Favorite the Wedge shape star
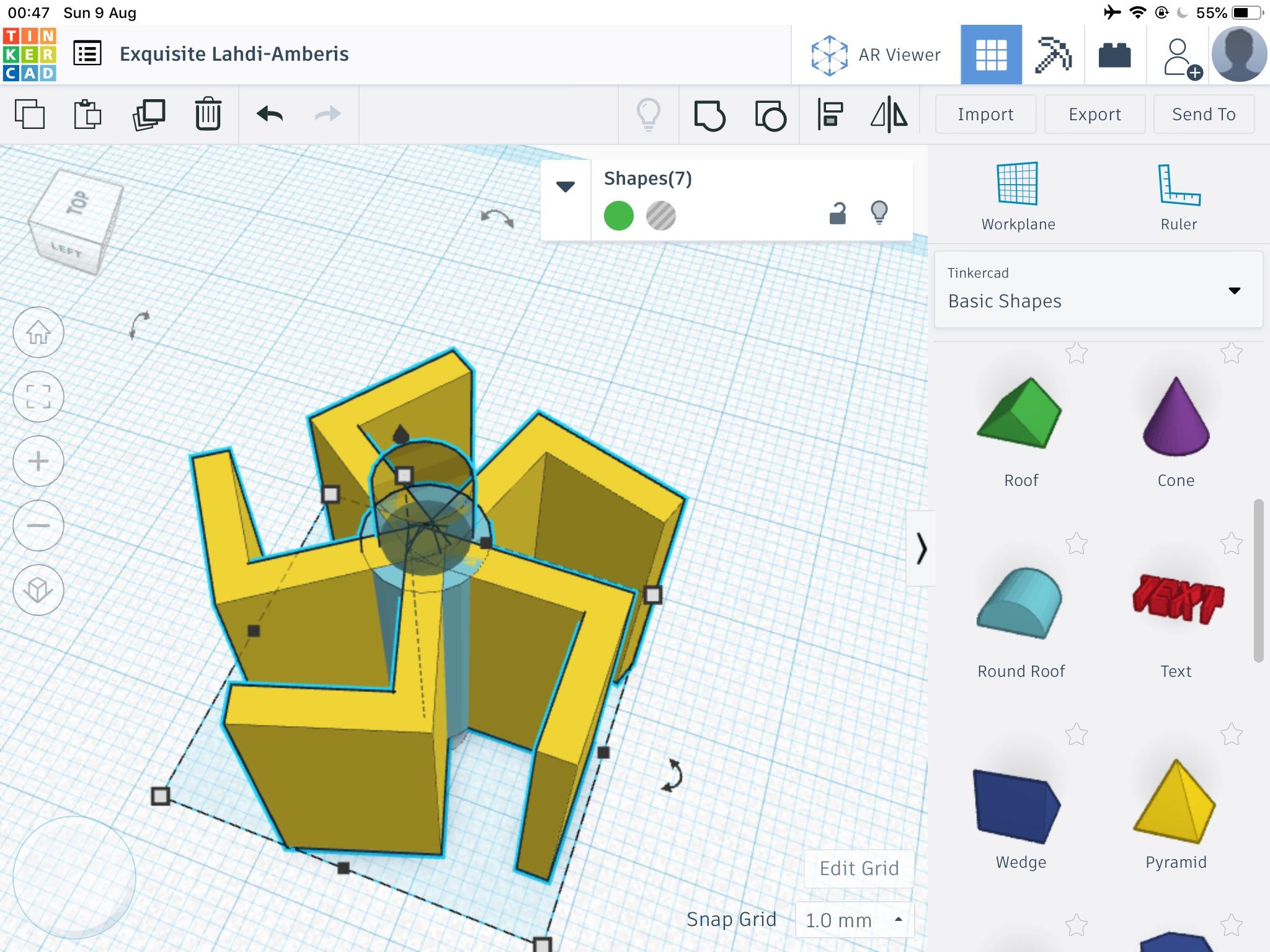 1077,735
